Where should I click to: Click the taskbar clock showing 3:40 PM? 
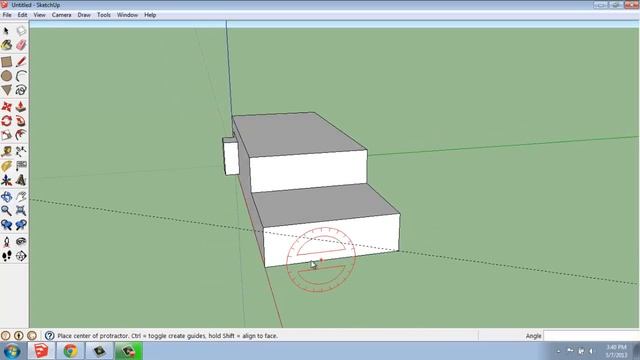click(616, 351)
